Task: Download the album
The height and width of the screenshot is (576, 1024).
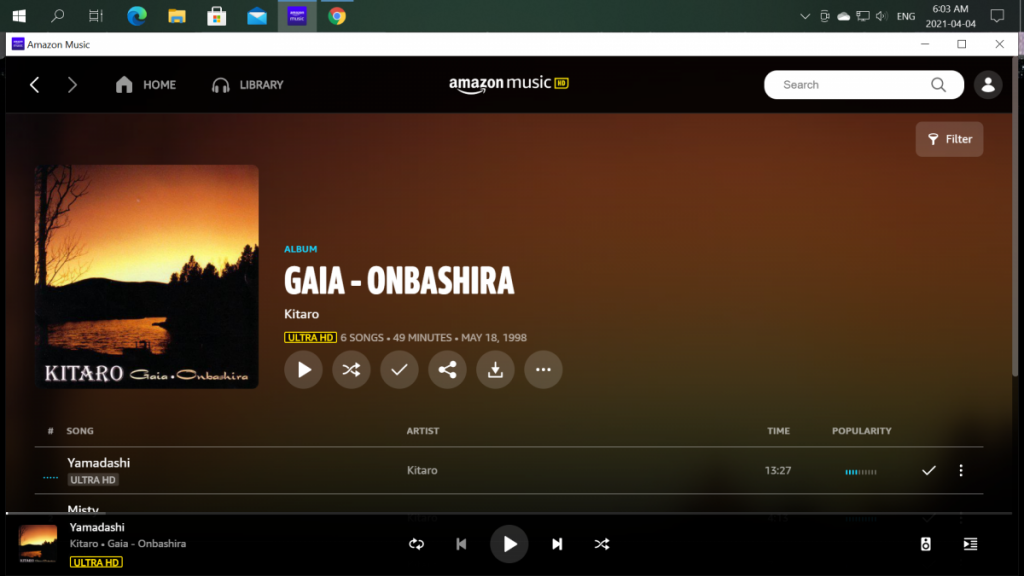Action: click(495, 370)
